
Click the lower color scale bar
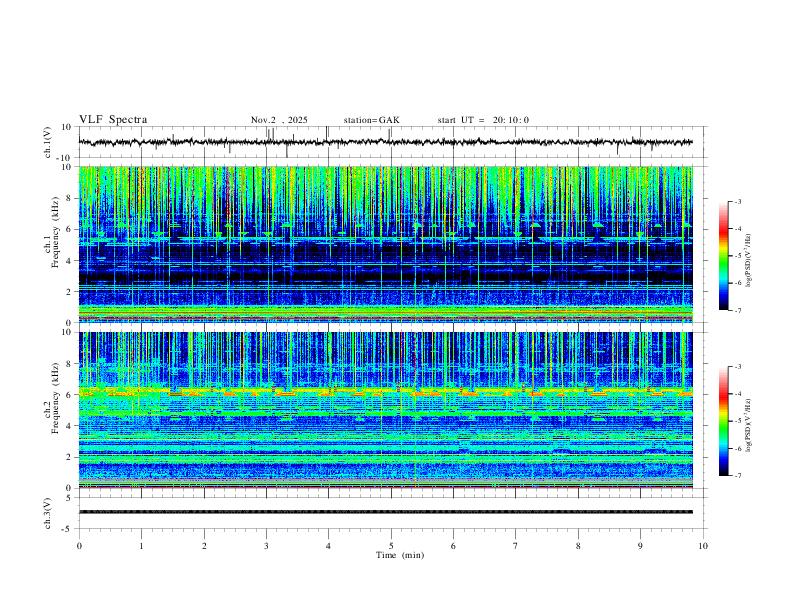coord(724,421)
